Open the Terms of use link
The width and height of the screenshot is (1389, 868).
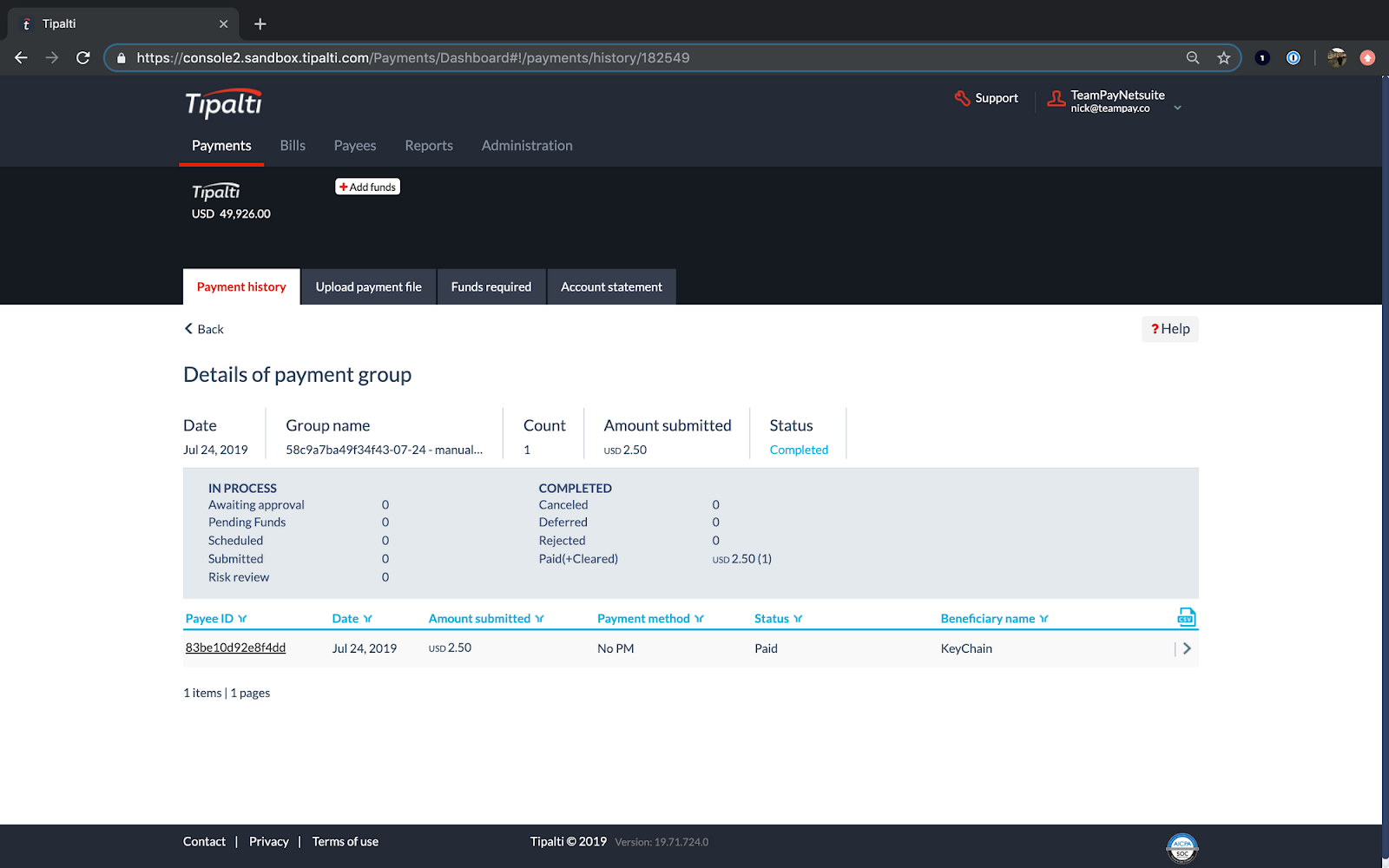346,842
